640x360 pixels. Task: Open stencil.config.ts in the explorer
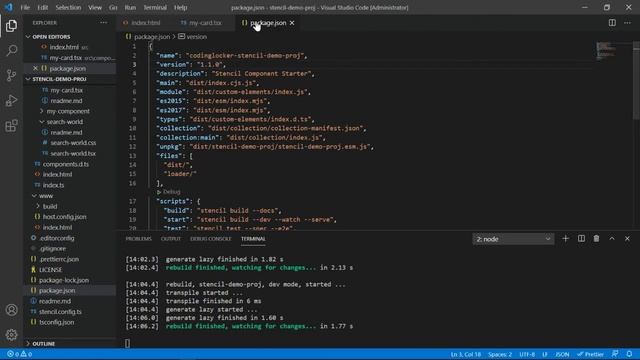pyautogui.click(x=60, y=311)
